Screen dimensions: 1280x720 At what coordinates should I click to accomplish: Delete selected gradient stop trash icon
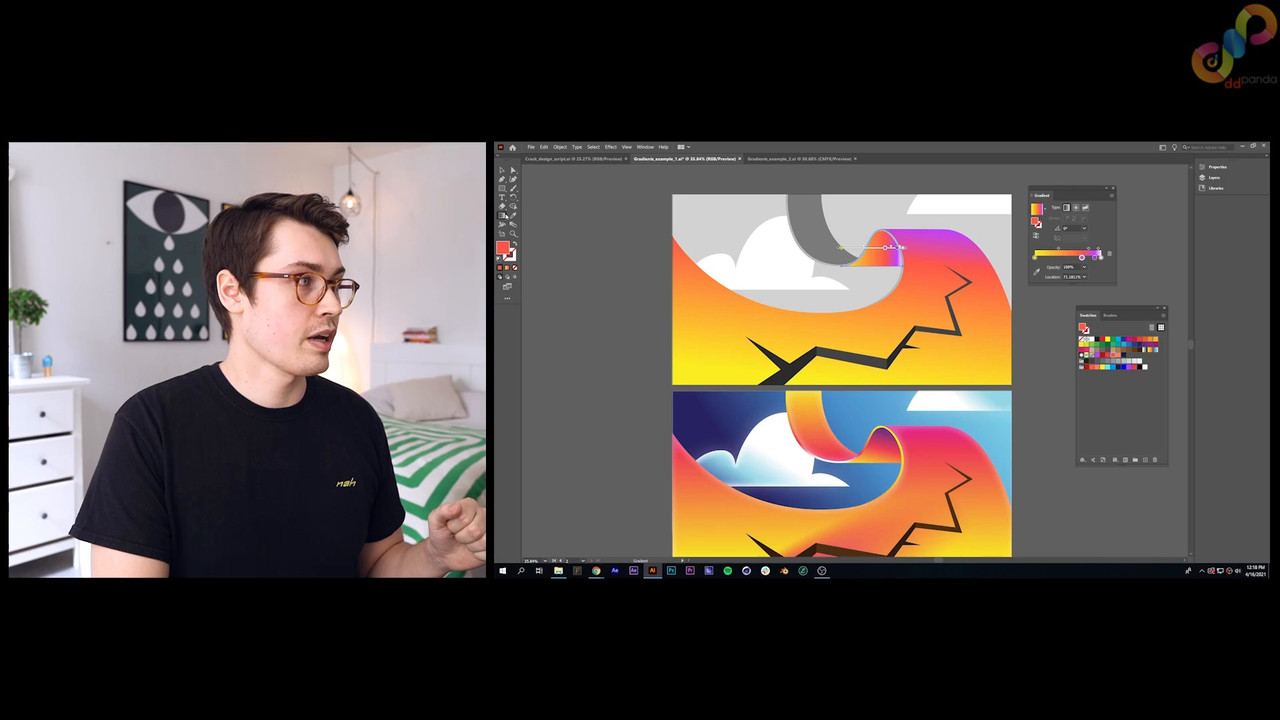click(x=1109, y=254)
